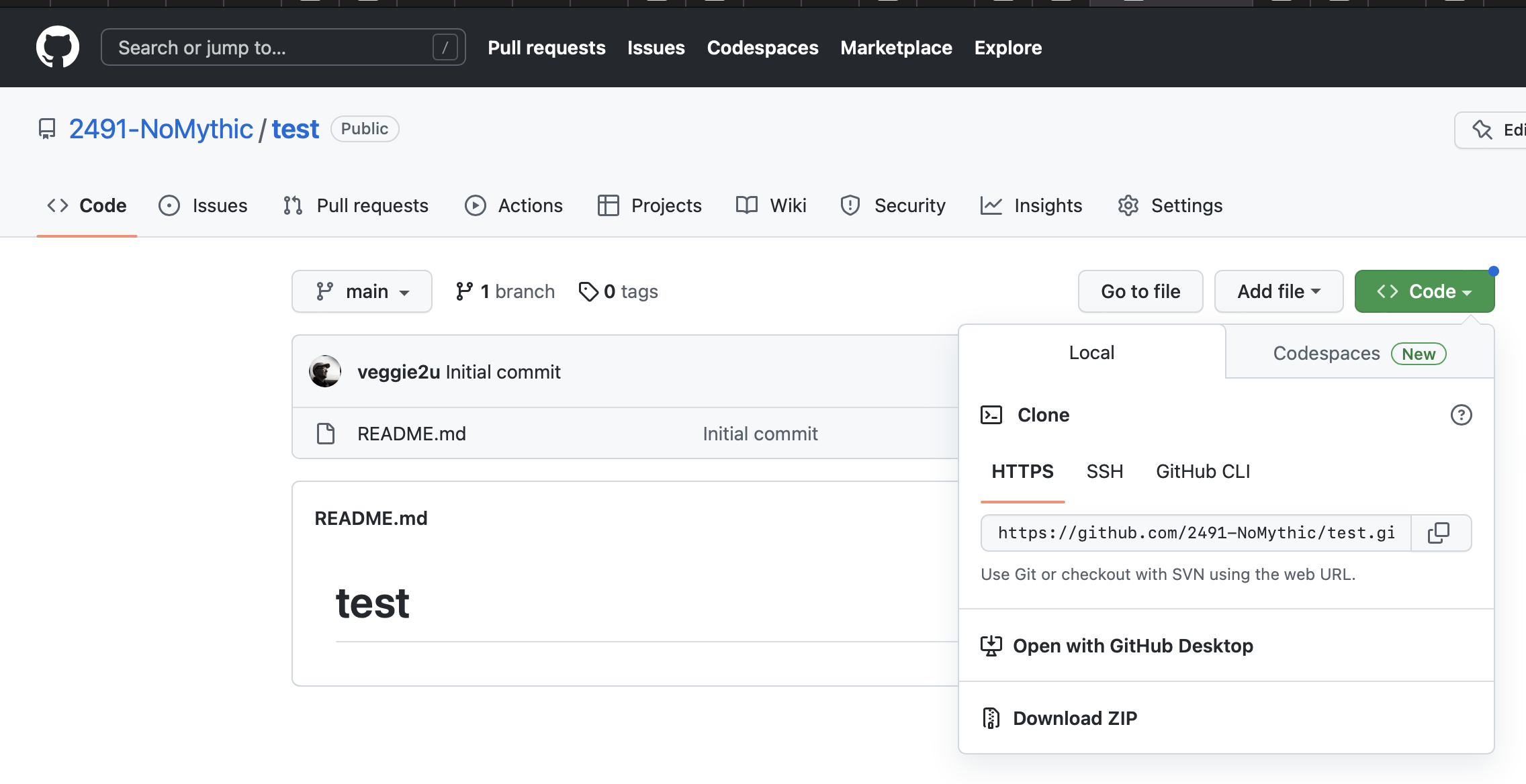Focus the Search or jump to field
Viewport: 1526px width, 784px height.
[x=283, y=47]
